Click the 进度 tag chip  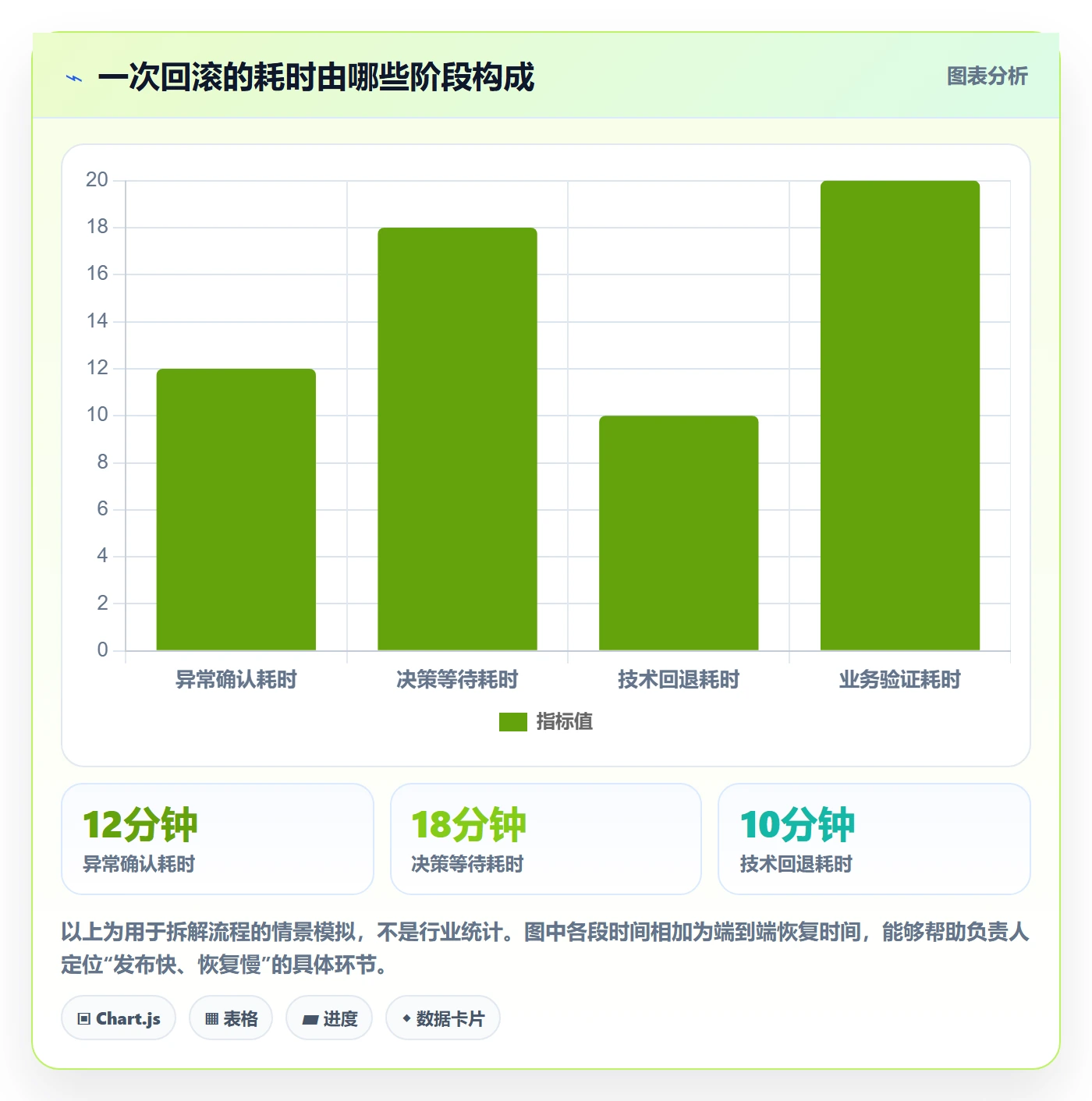(x=329, y=1018)
